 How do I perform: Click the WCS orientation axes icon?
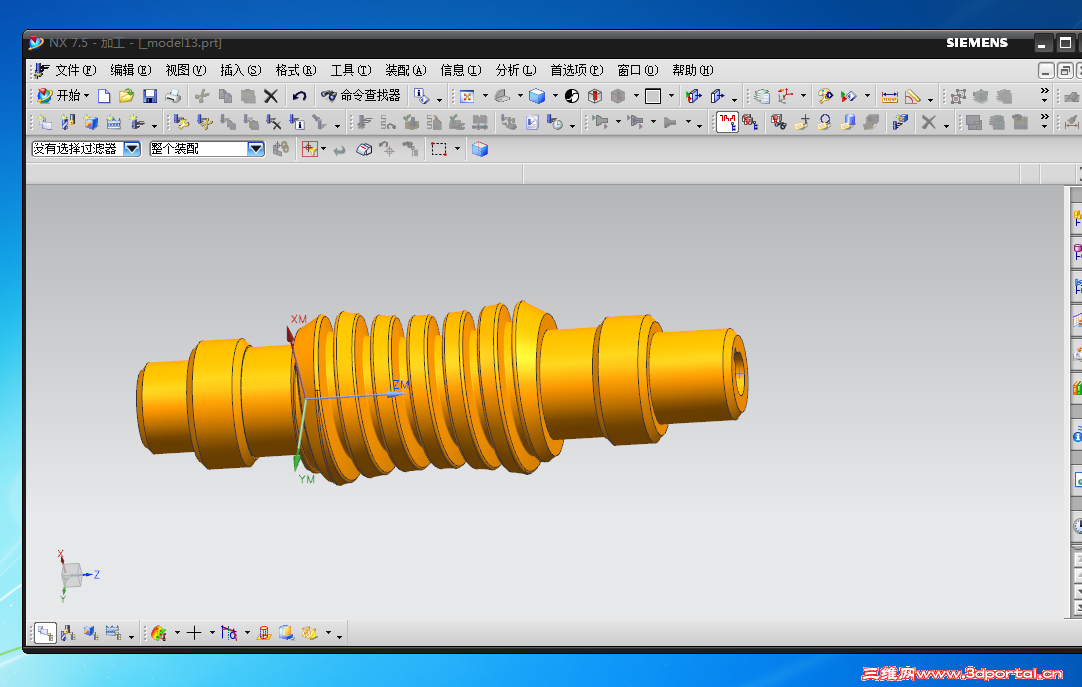[785, 96]
